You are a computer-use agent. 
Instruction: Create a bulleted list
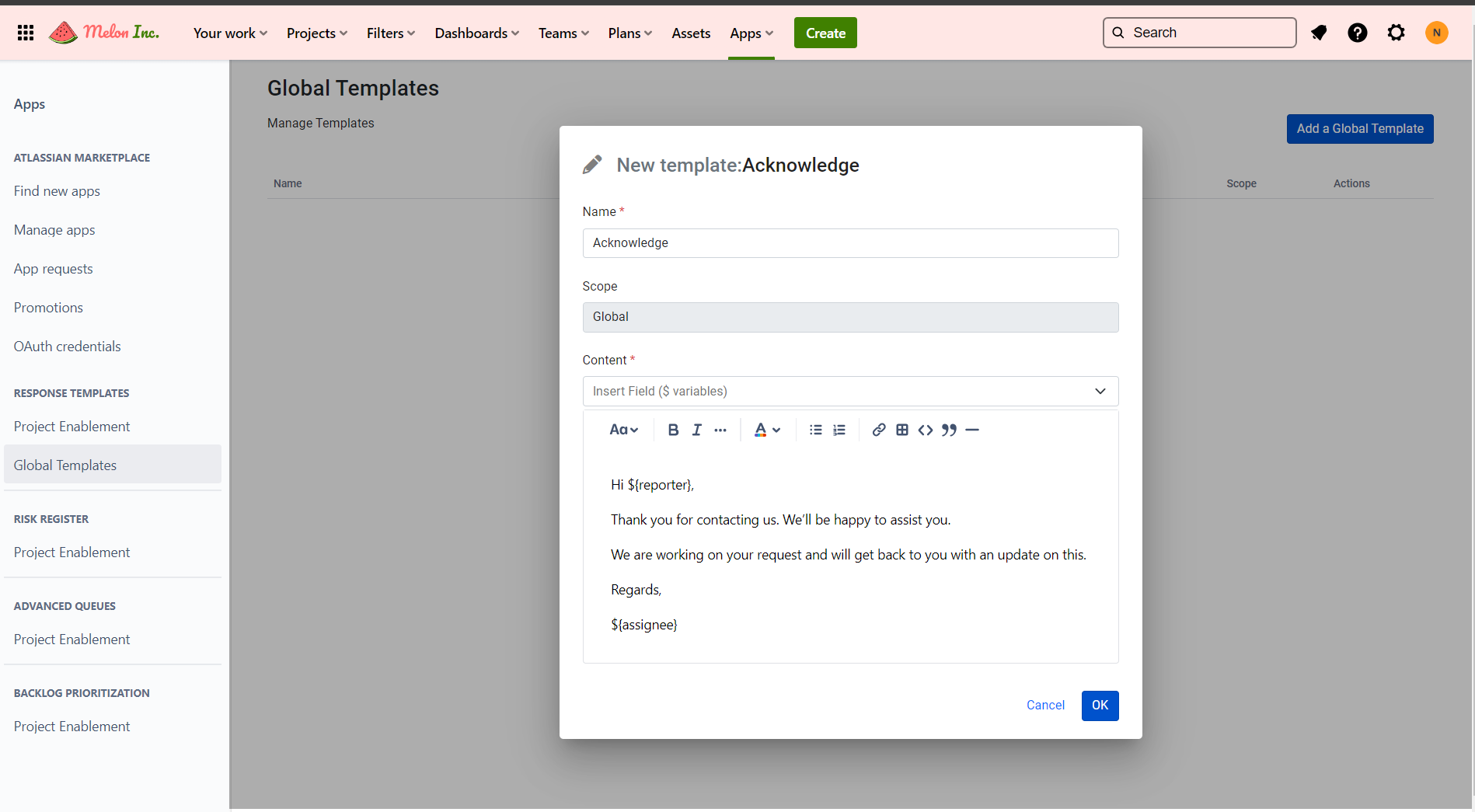tap(815, 430)
